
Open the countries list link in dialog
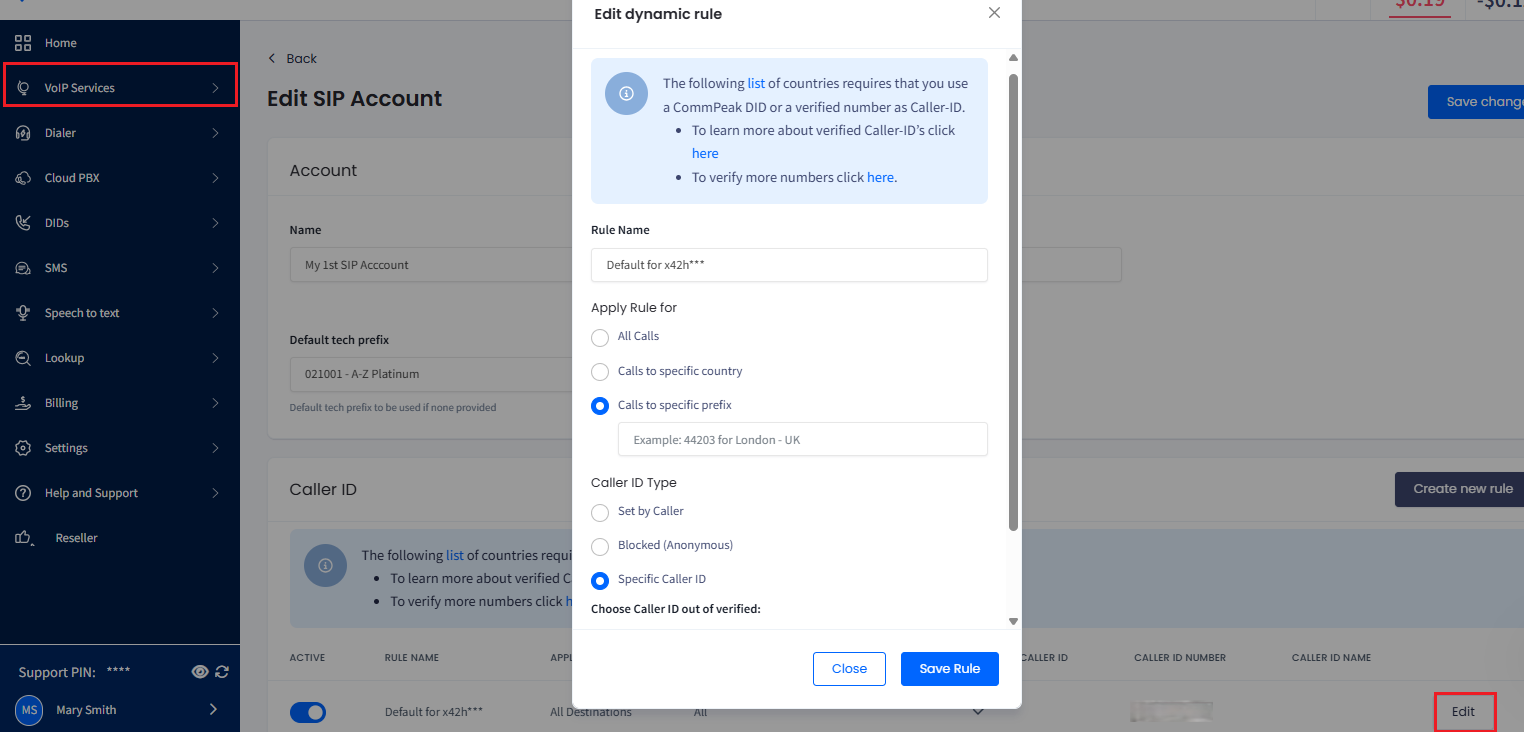(x=756, y=84)
